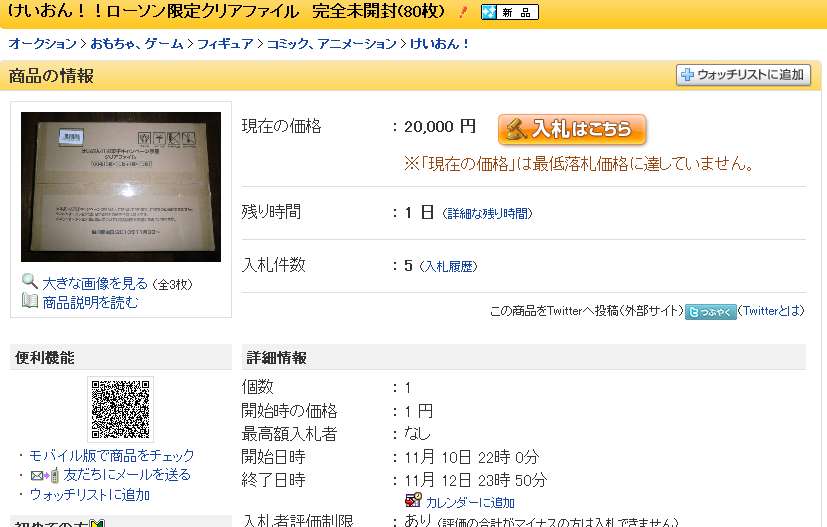Viewport: 827px width, 527px height.
Task: Click the 最高額入札者 value なし
Action: point(417,434)
